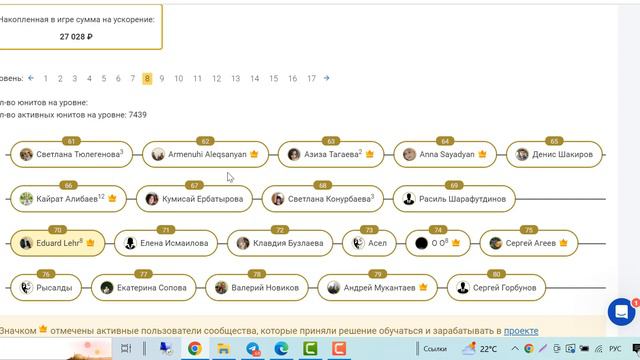Open Microsoft Edge from the taskbar
Screen dimensions: 640x360
(281, 349)
